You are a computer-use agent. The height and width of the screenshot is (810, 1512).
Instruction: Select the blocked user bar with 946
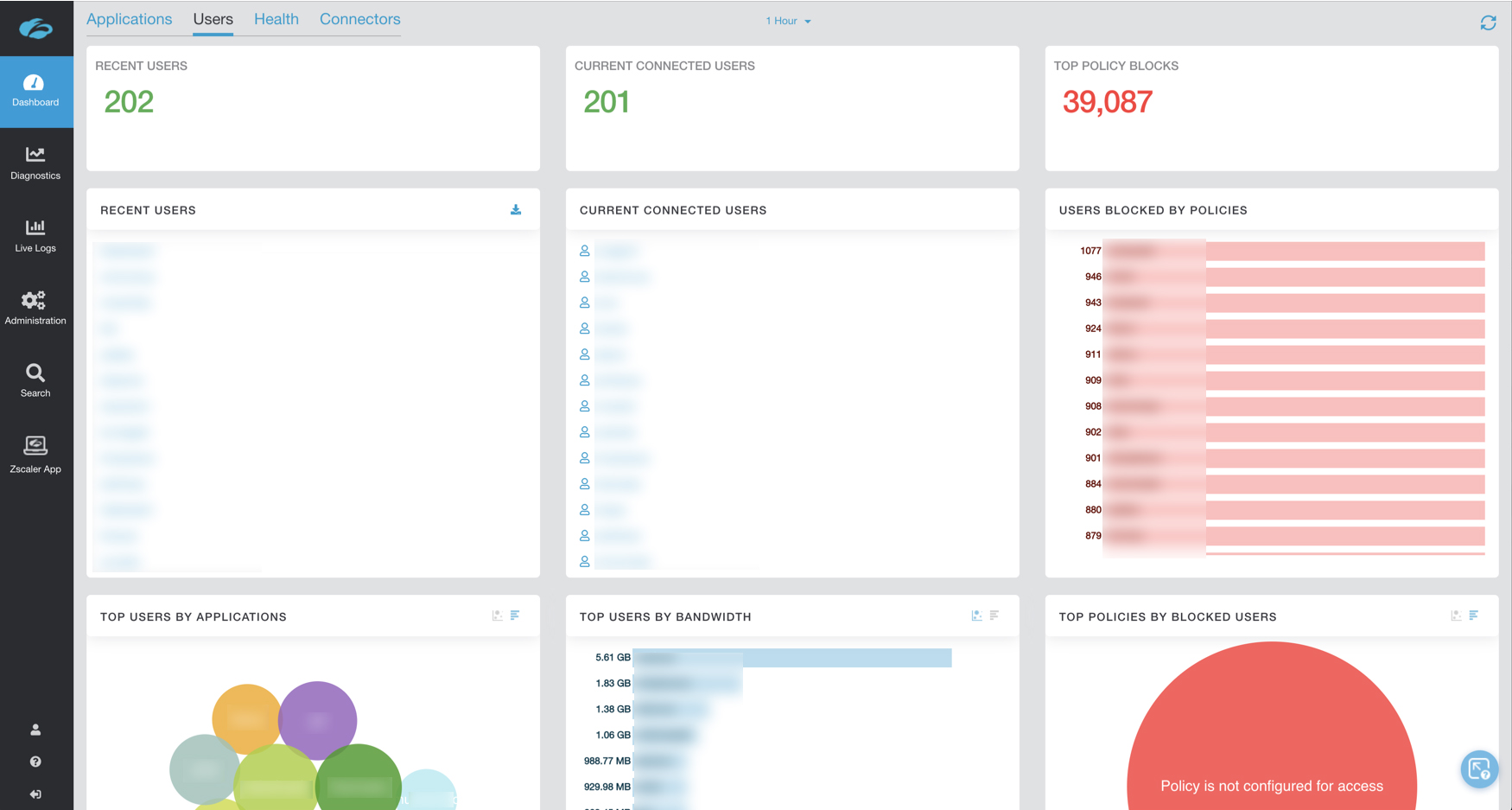[x=1293, y=277]
